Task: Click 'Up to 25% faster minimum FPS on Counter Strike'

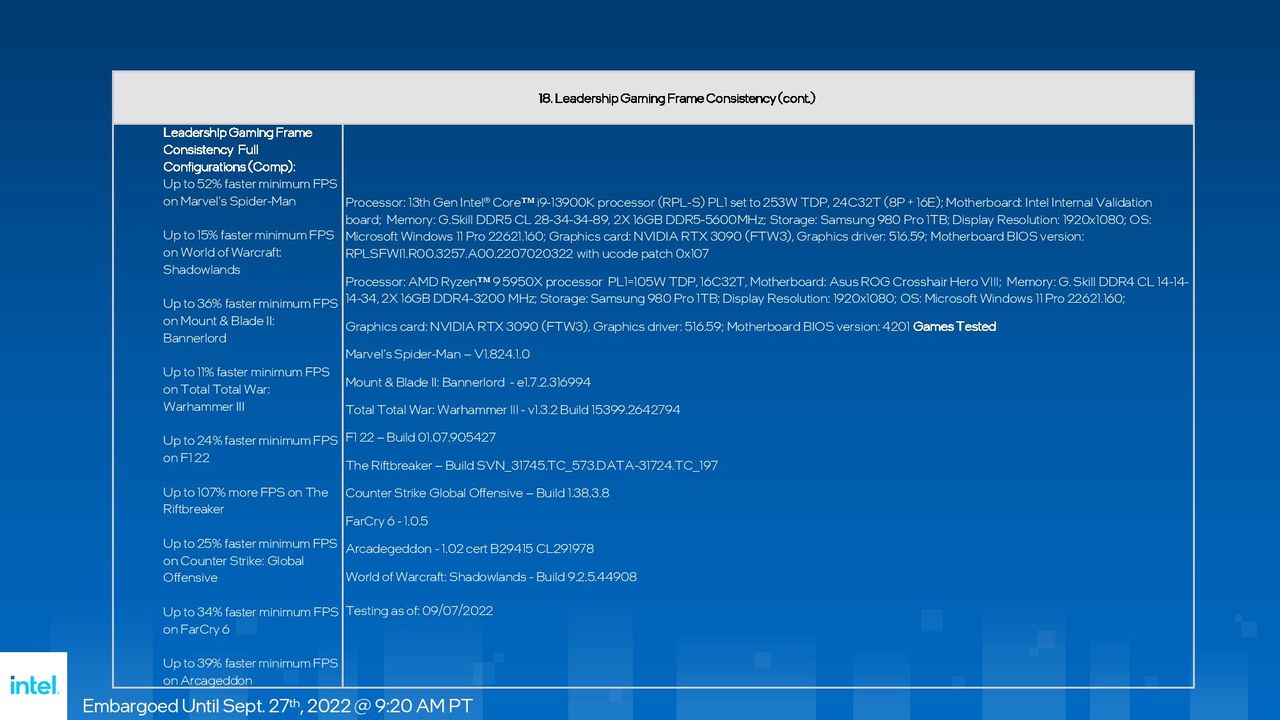Action: pyautogui.click(x=250, y=560)
